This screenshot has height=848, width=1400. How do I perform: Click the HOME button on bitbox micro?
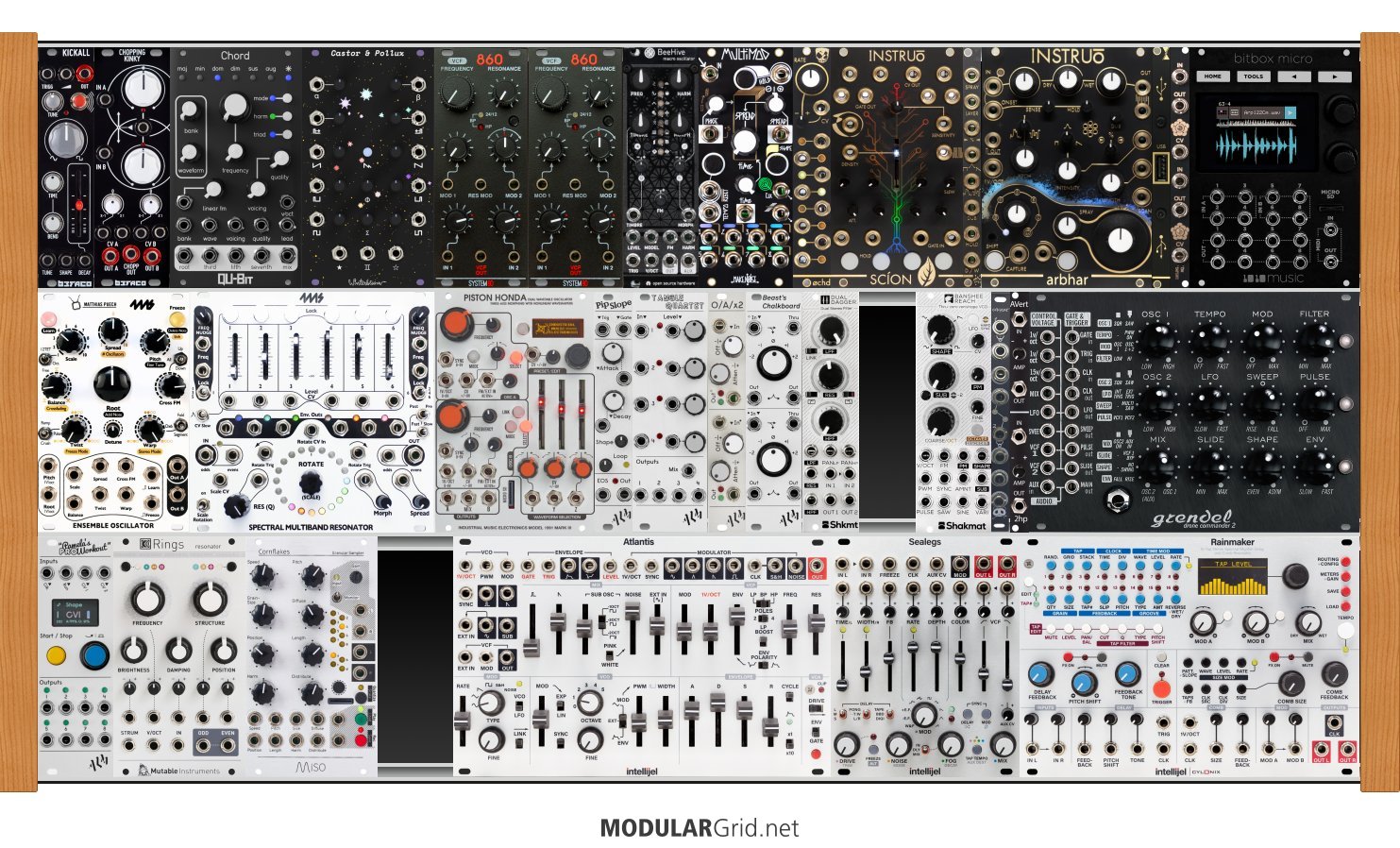tap(1212, 76)
